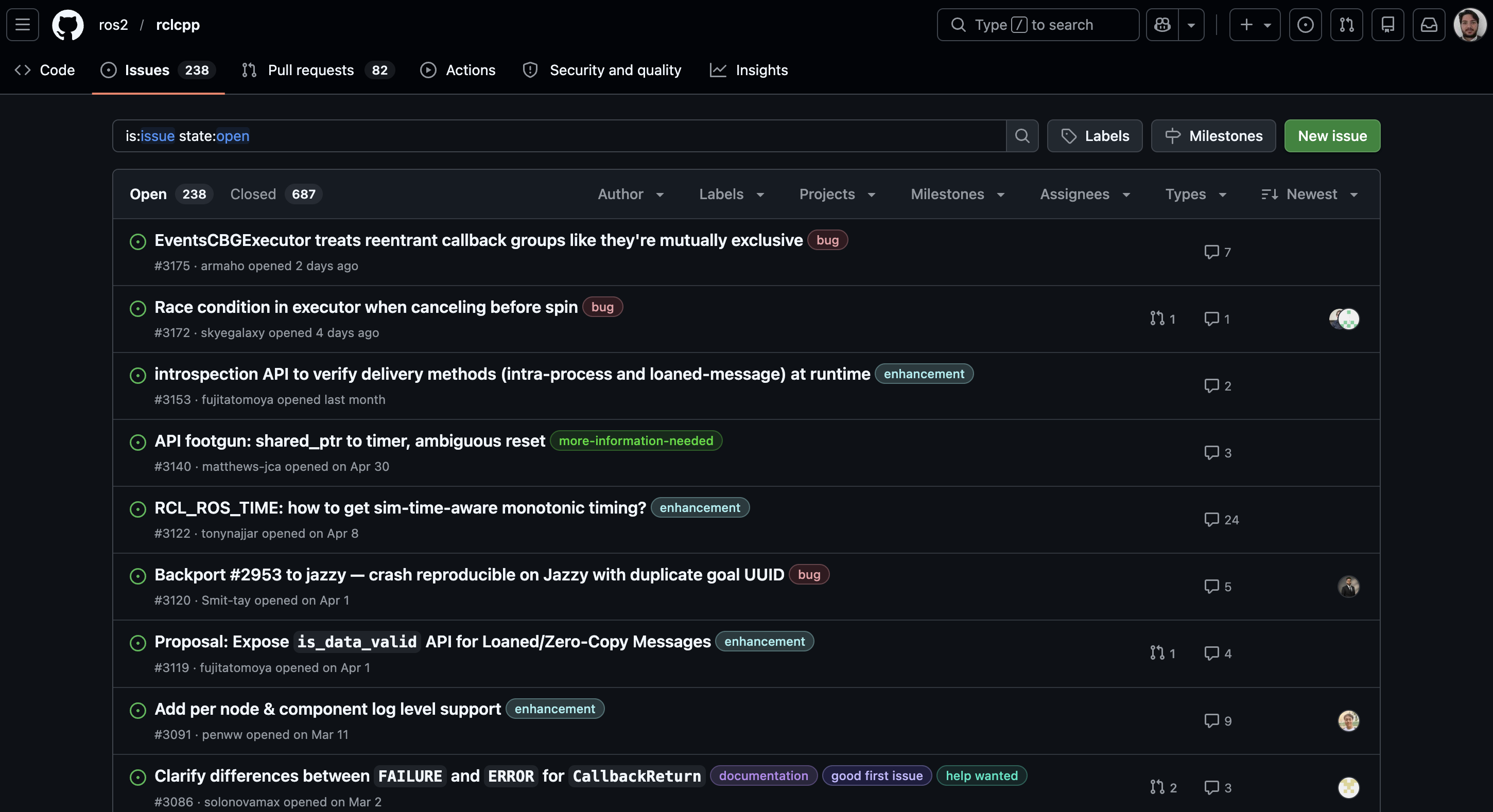
Task: Open comments icon on API footgun issue
Action: pyautogui.click(x=1218, y=452)
